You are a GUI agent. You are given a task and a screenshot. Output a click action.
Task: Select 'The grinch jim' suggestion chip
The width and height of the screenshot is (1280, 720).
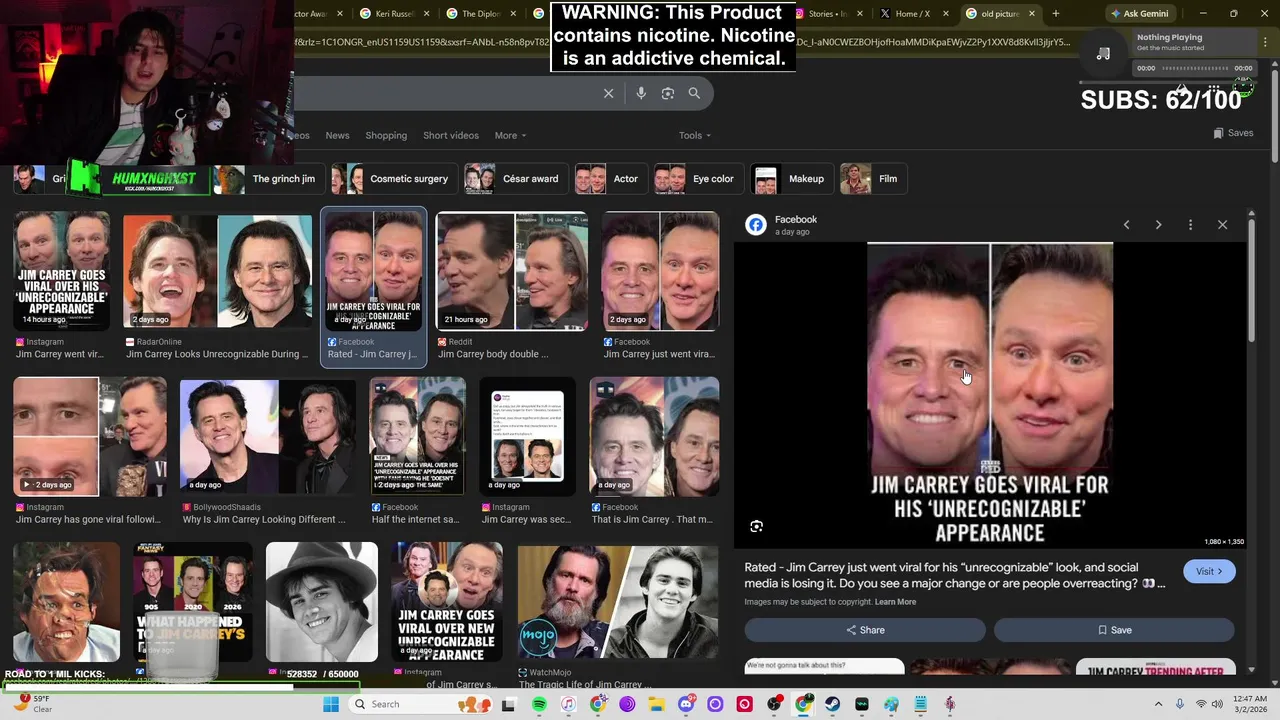[268, 179]
